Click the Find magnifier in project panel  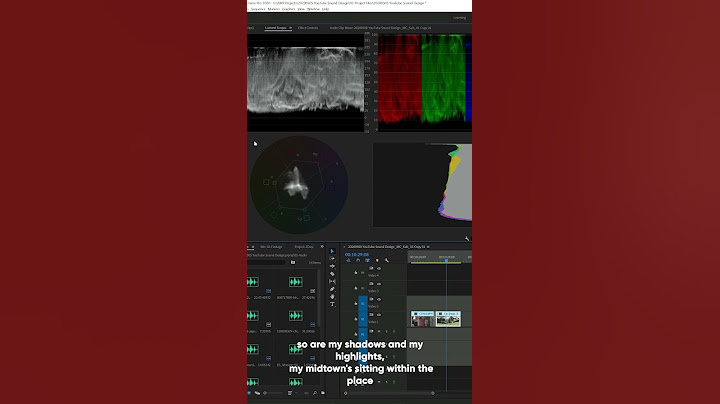click(x=315, y=393)
